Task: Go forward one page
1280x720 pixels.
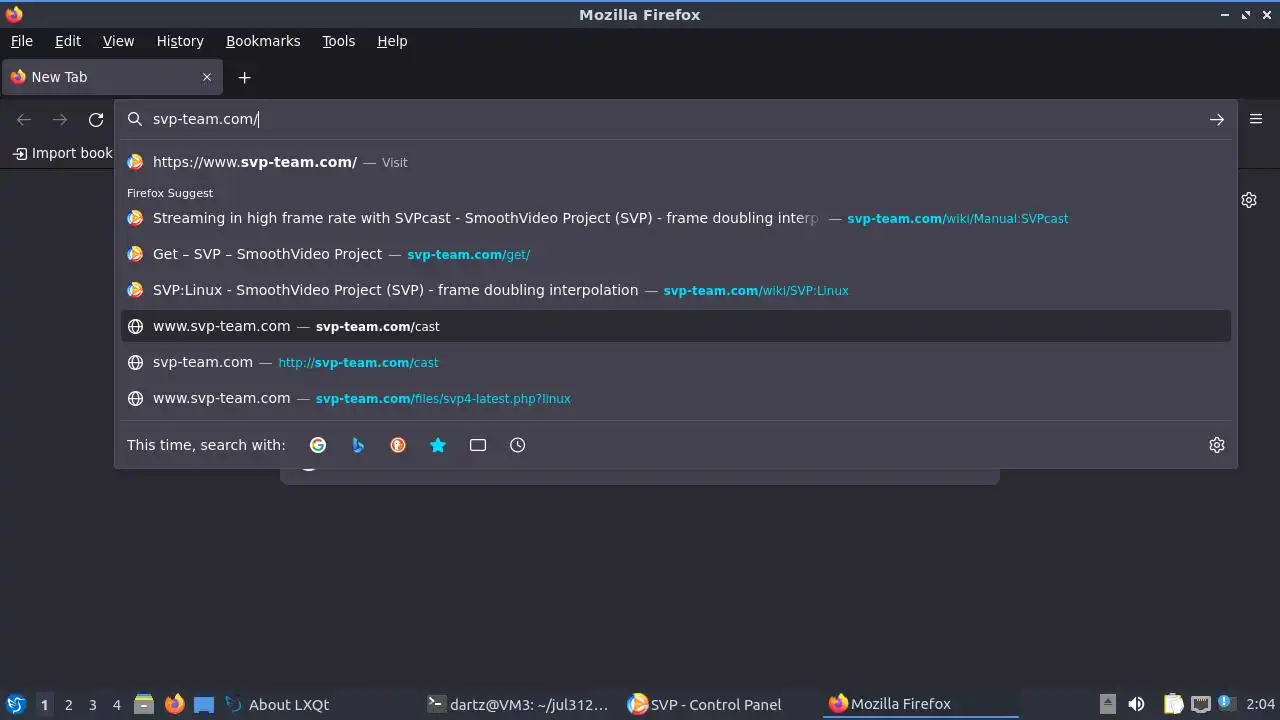Action: click(60, 119)
